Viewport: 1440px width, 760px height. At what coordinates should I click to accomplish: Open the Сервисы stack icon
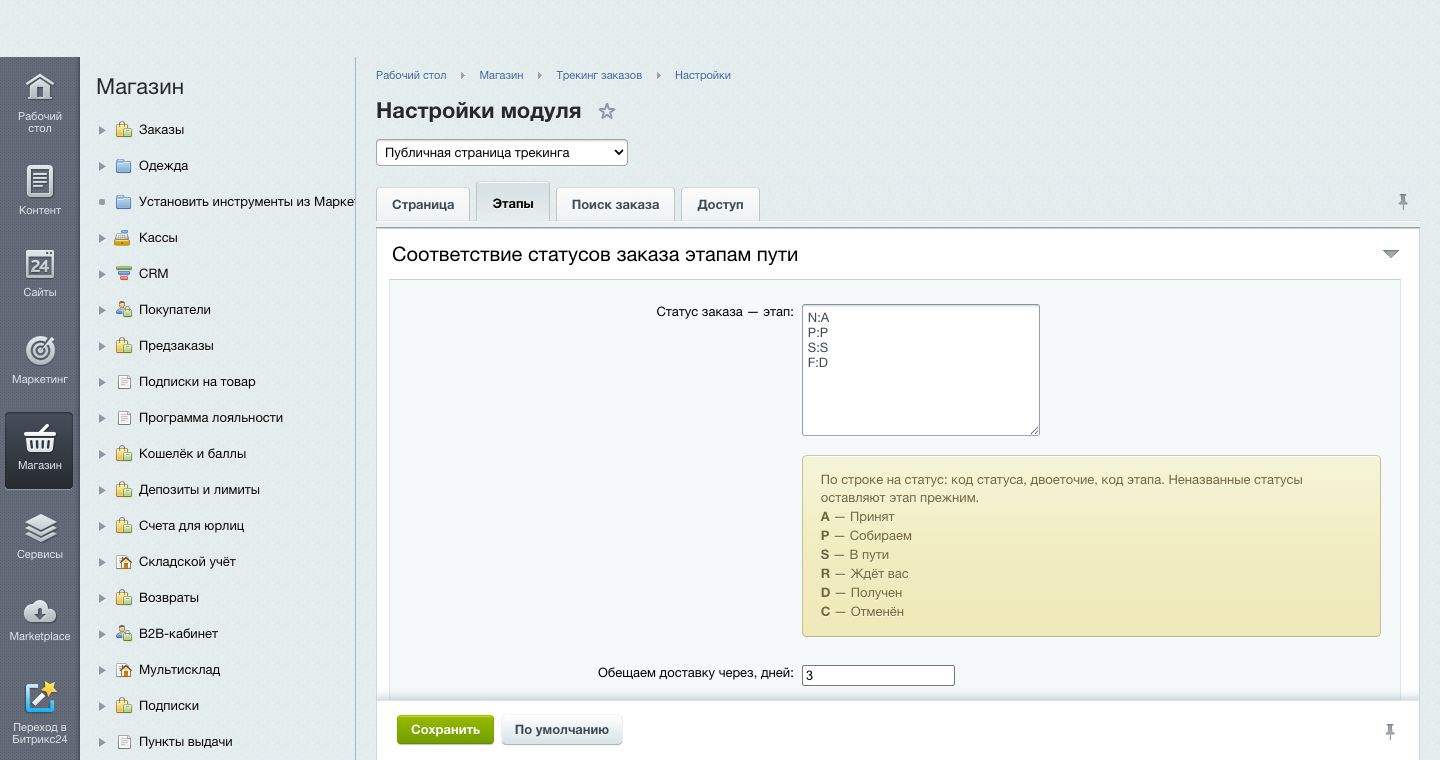(x=39, y=527)
